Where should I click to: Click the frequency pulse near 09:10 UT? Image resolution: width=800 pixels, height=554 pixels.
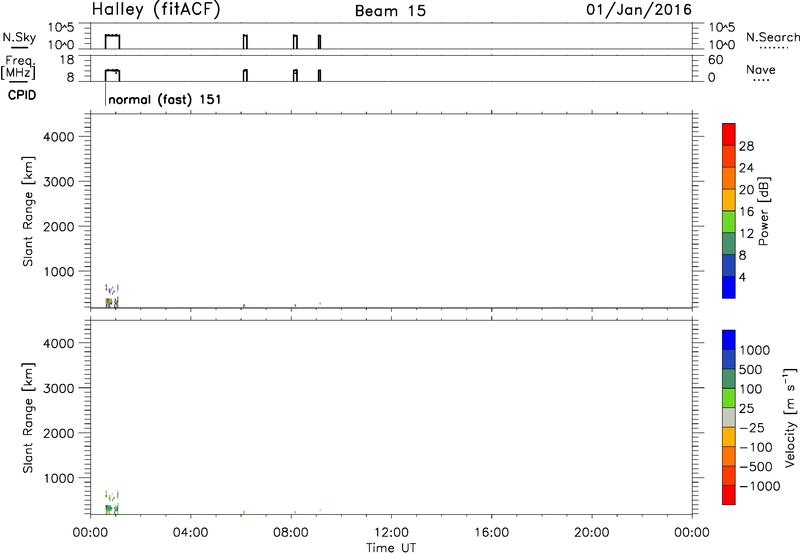pyautogui.click(x=319, y=75)
